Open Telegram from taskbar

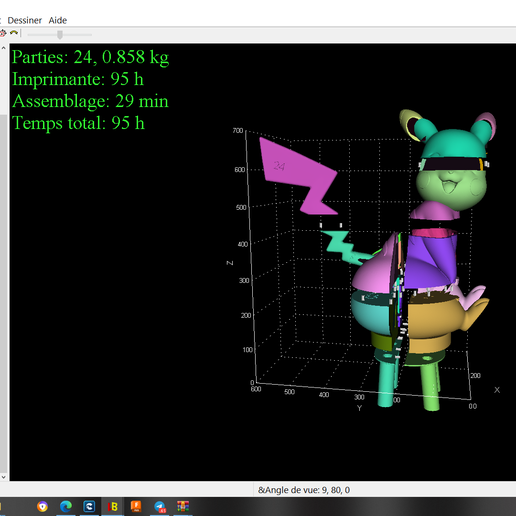point(160,506)
